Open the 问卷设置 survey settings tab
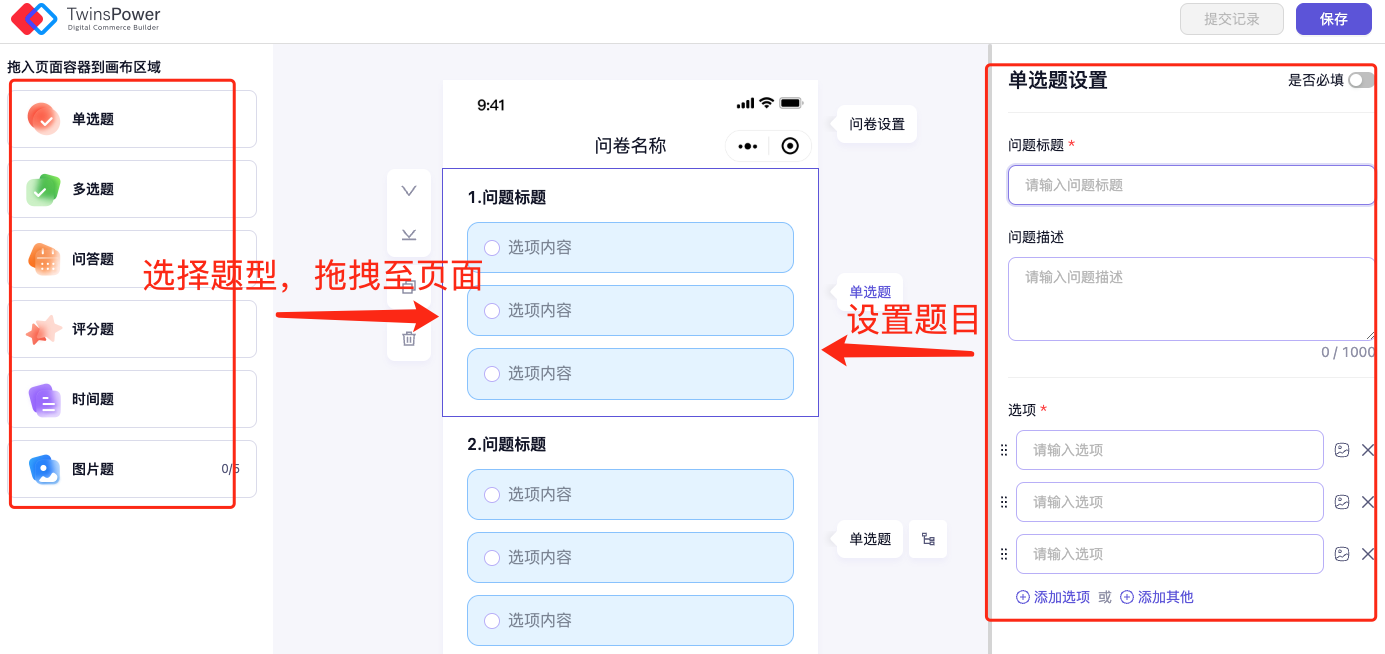This screenshot has width=1385, height=654. click(877, 124)
